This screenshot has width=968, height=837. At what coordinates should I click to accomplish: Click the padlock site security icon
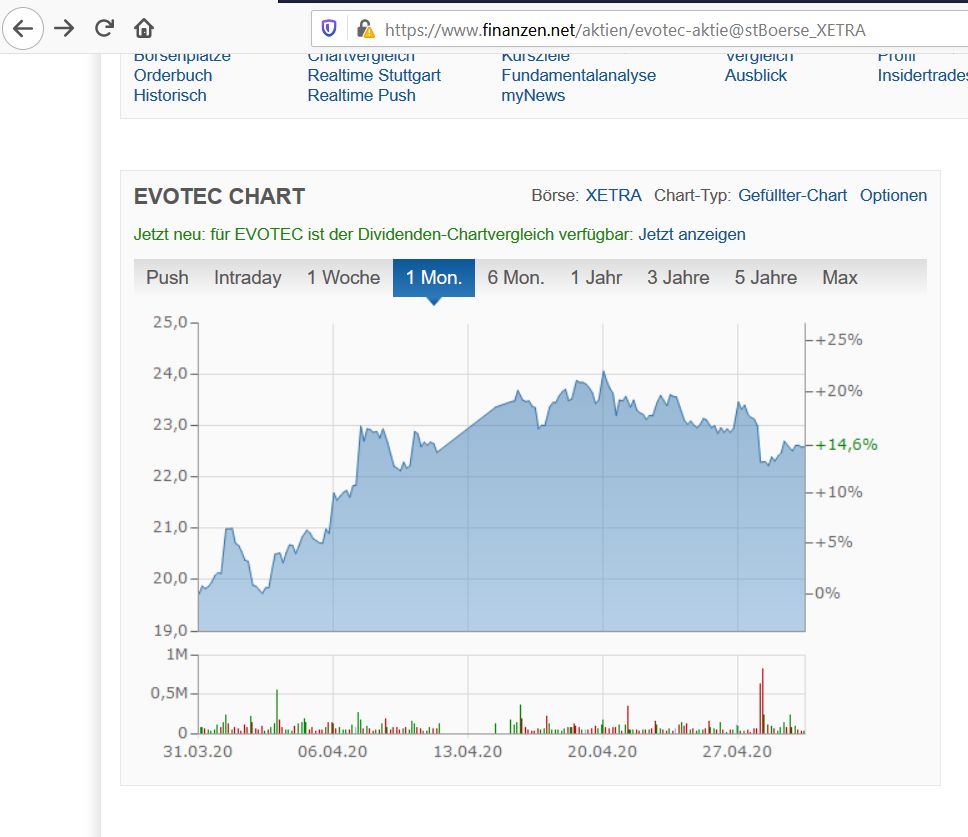tap(365, 29)
